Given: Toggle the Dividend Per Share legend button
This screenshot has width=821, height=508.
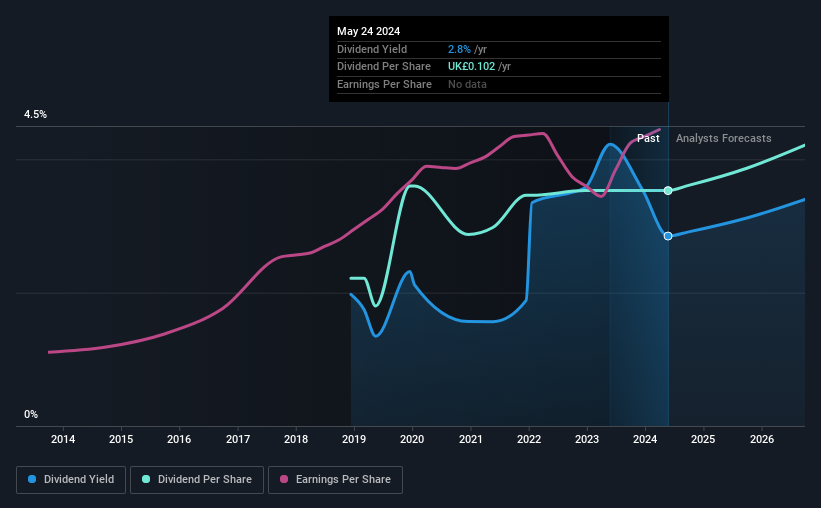Looking at the screenshot, I should coord(197,480).
